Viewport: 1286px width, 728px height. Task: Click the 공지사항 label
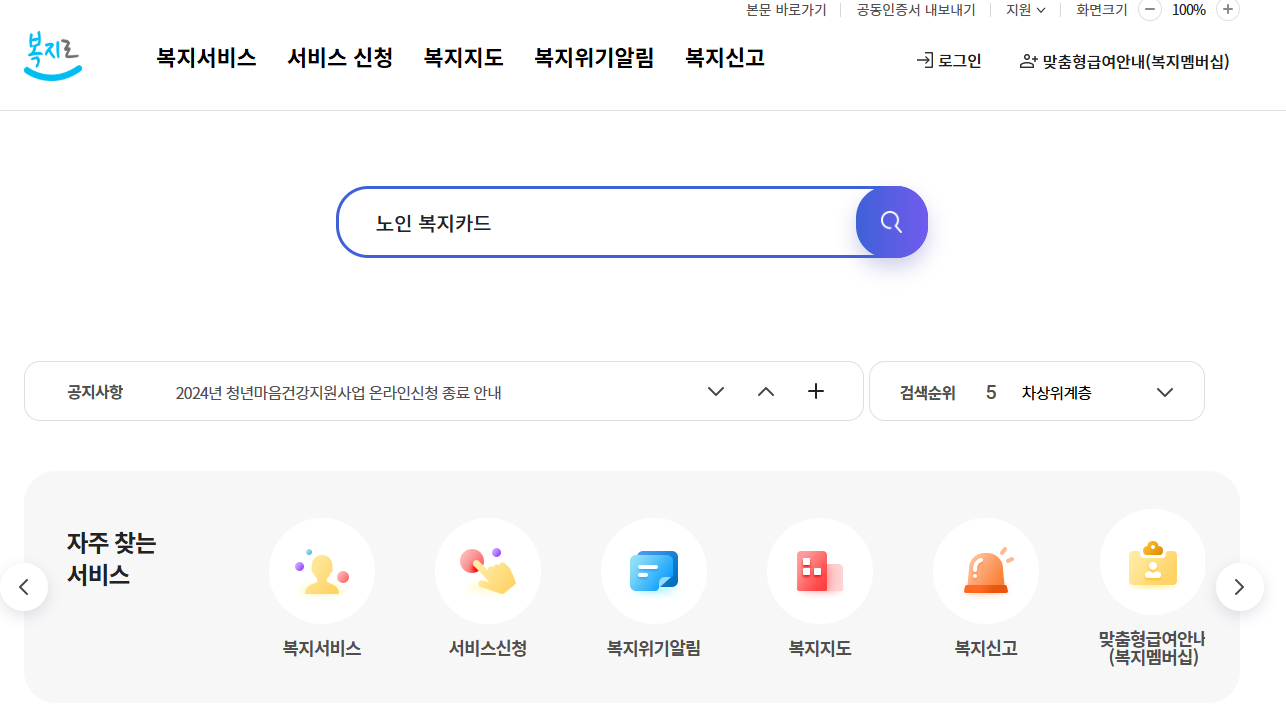[95, 392]
